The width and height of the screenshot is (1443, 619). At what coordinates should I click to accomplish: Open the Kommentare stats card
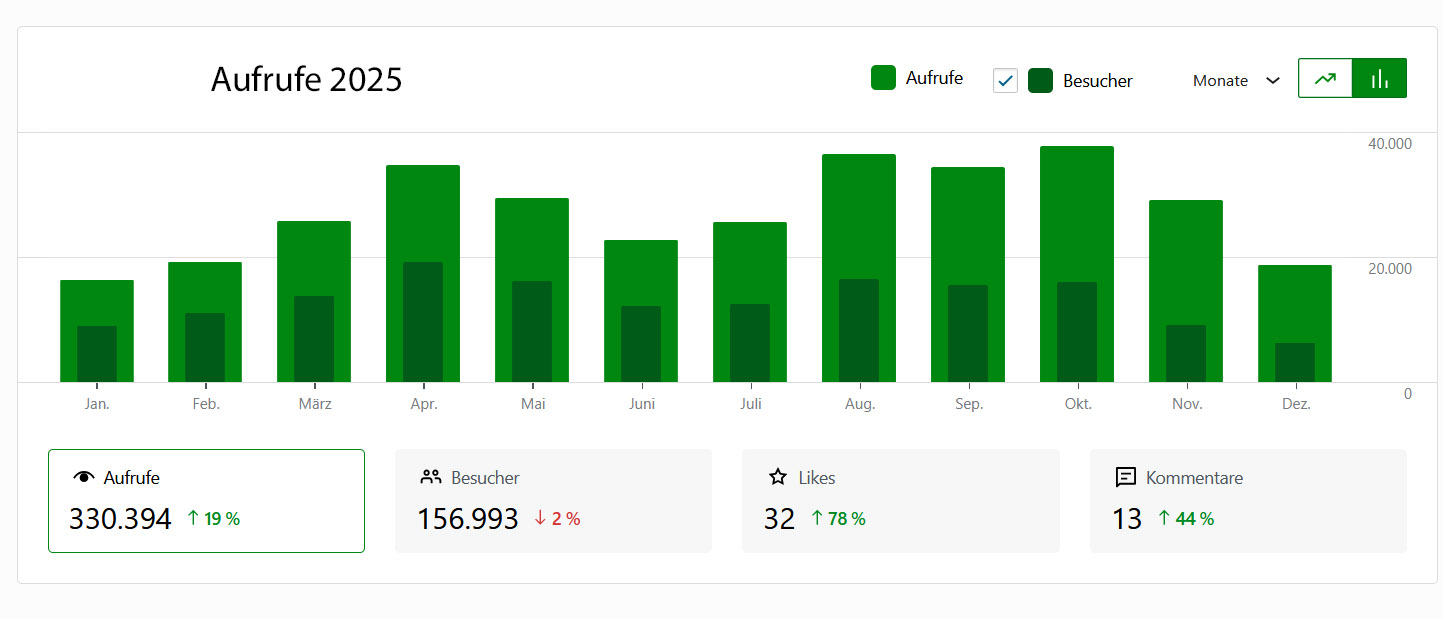1247,501
